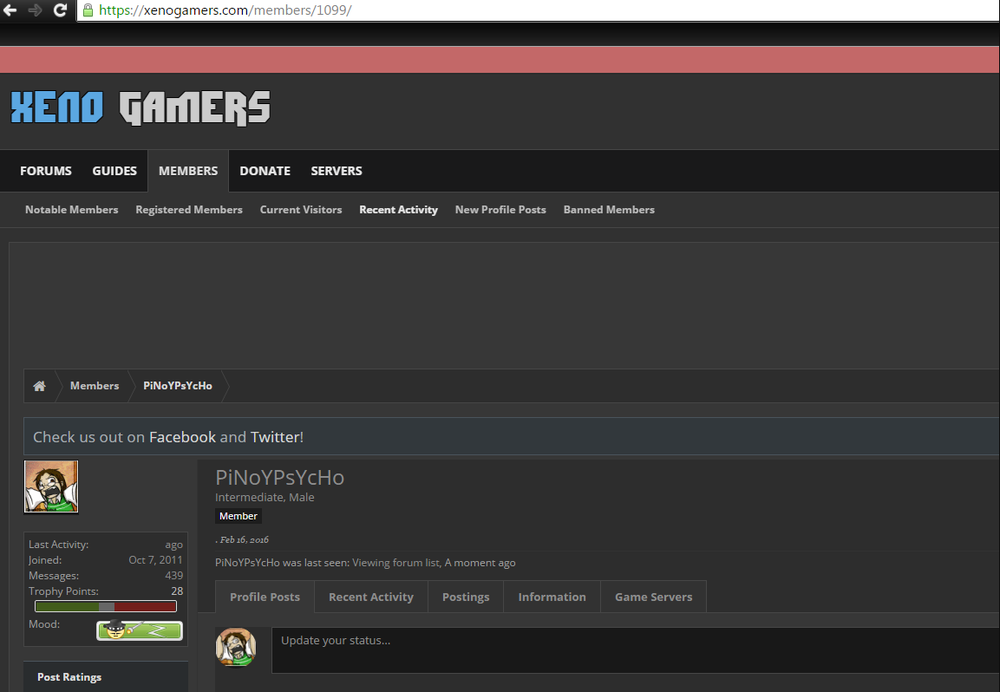Viewport: 1000px width, 692px height.
Task: Switch to the Game Servers tab
Action: click(654, 597)
